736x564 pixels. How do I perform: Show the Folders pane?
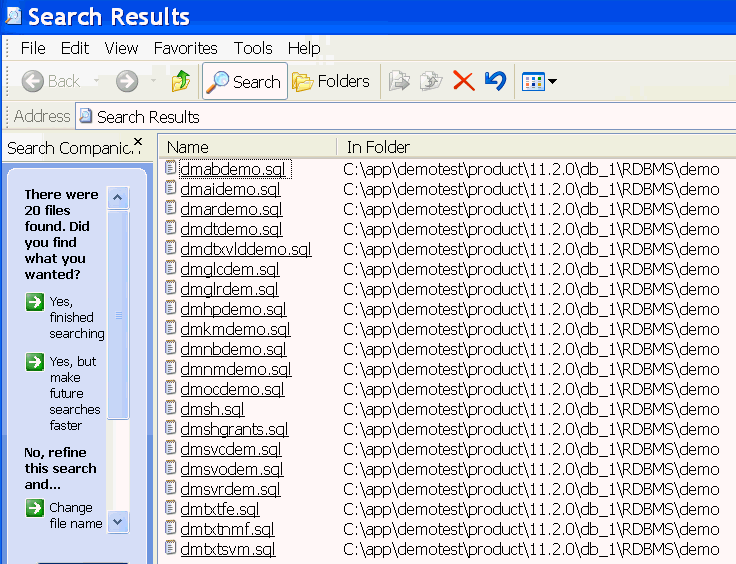(x=331, y=82)
